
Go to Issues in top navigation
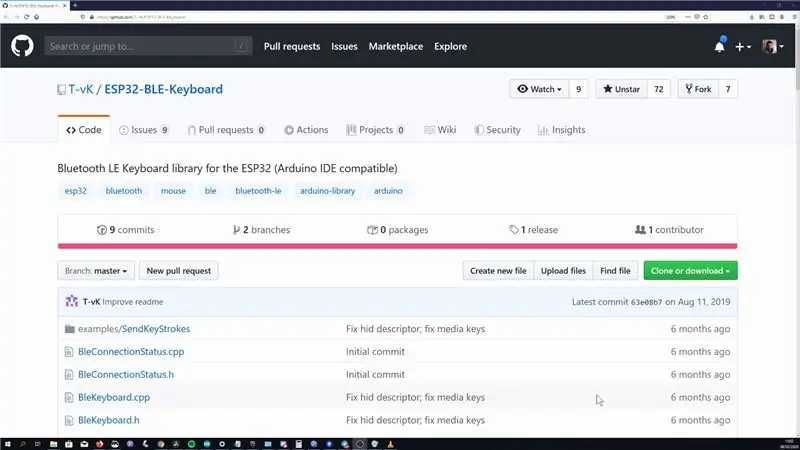coord(344,46)
